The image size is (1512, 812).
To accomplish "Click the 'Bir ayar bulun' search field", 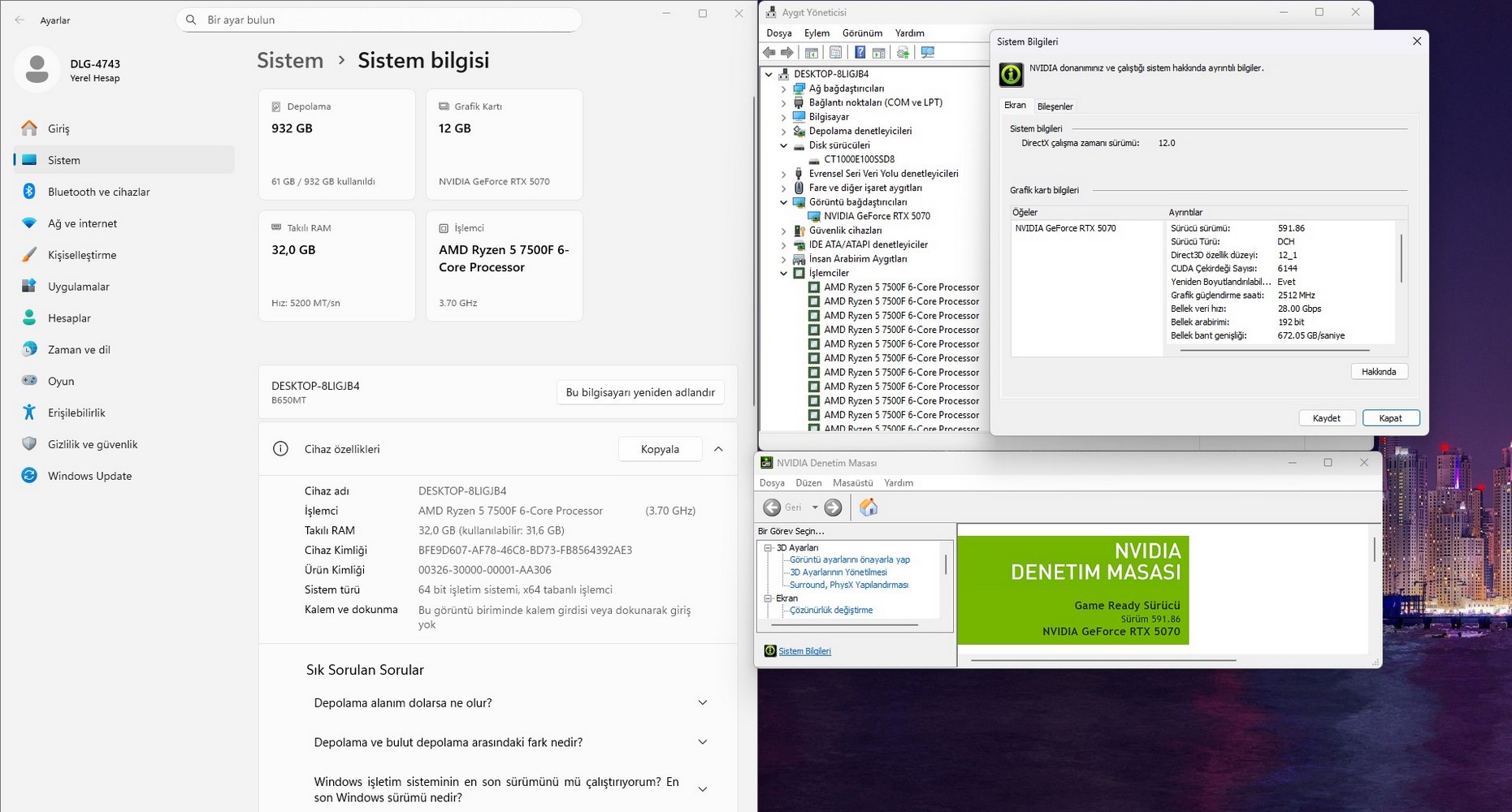I will coord(379,19).
